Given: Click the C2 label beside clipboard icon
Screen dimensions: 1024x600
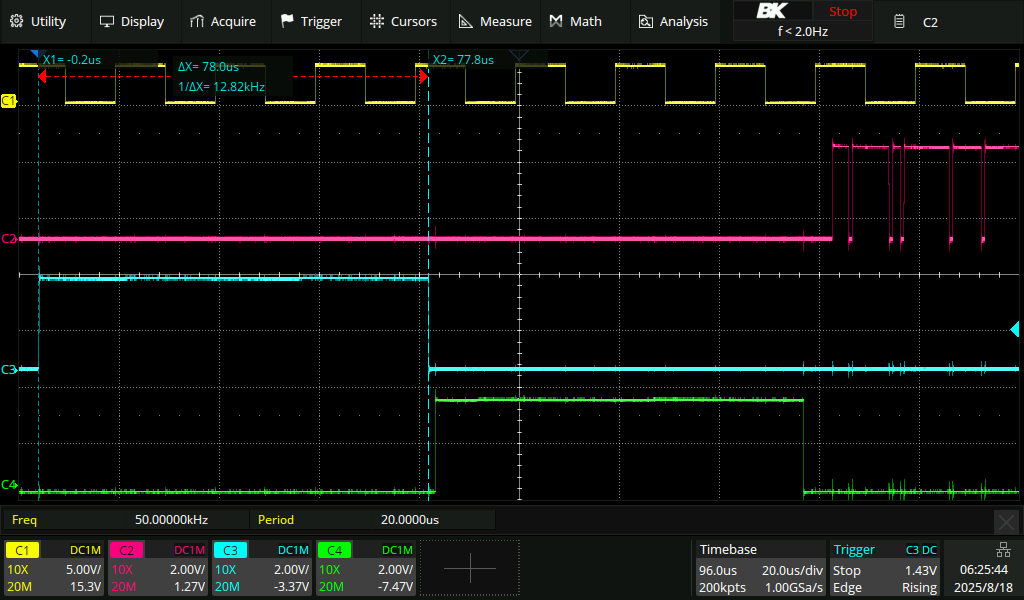Looking at the screenshot, I should coord(930,22).
